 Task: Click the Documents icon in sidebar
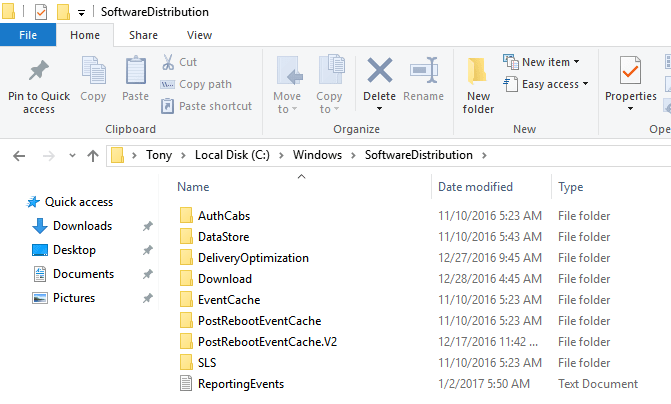pos(40,274)
